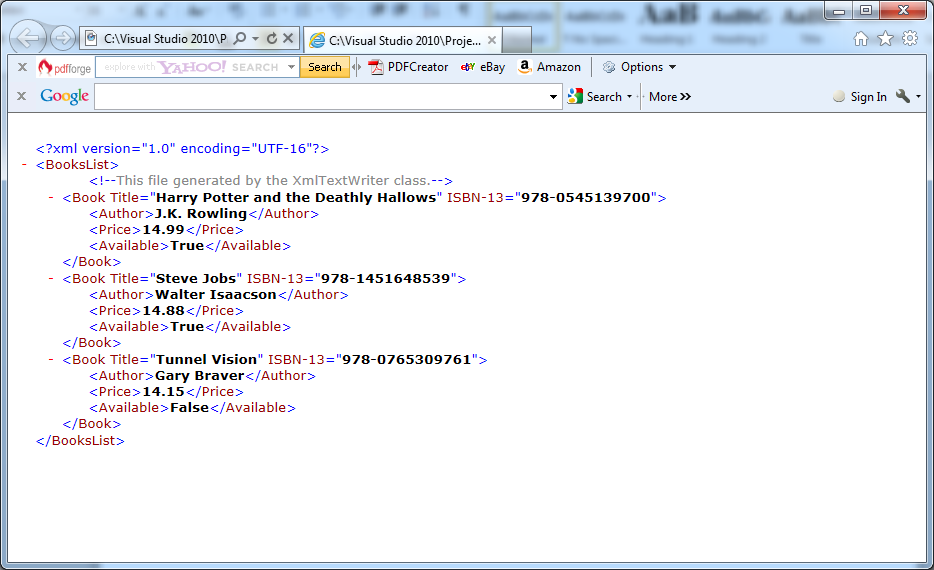Viewport: 934px width, 570px height.
Task: Close the Google toolbar
Action: [x=21, y=96]
